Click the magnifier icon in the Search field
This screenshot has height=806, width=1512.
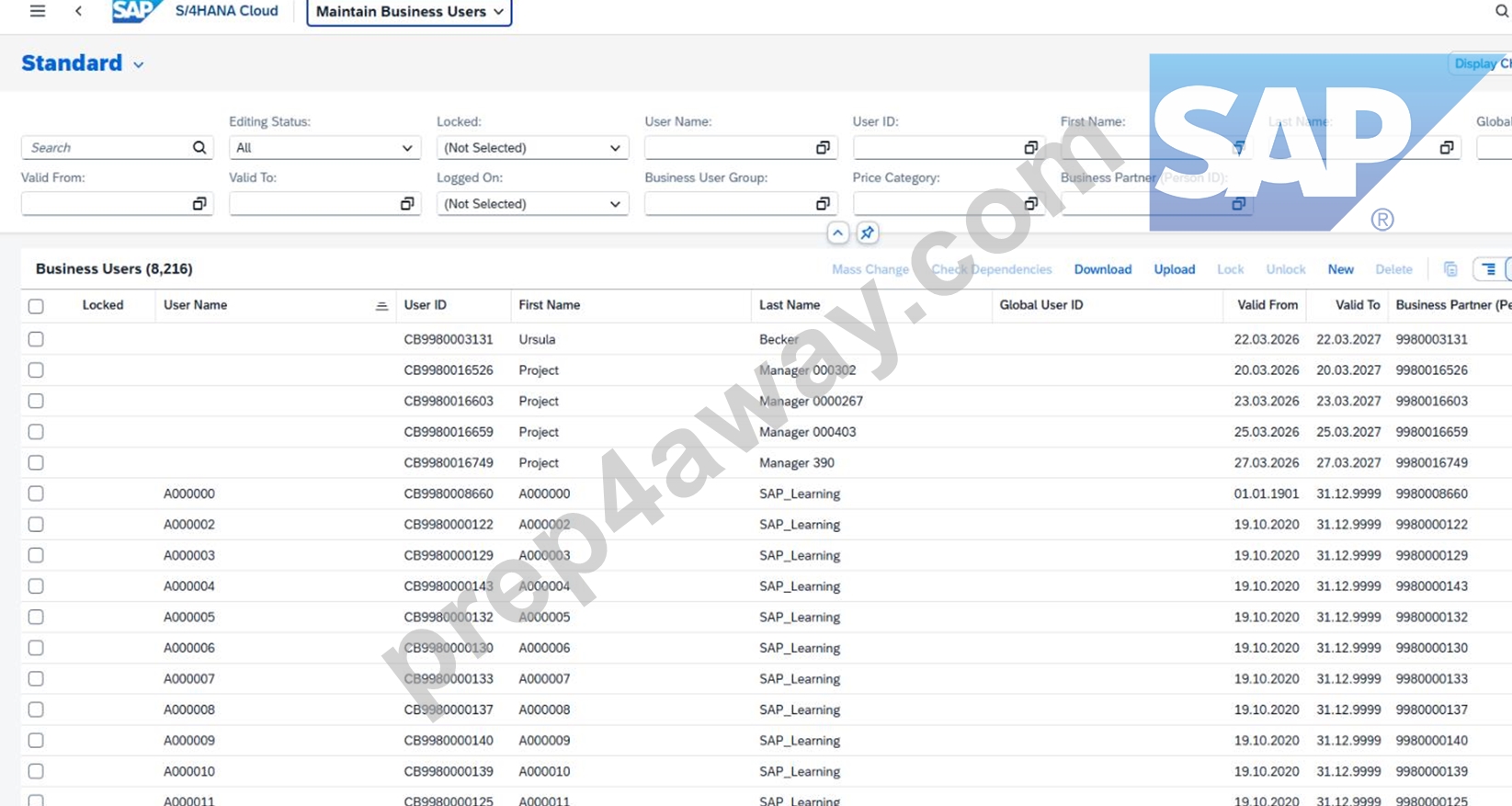coord(199,147)
